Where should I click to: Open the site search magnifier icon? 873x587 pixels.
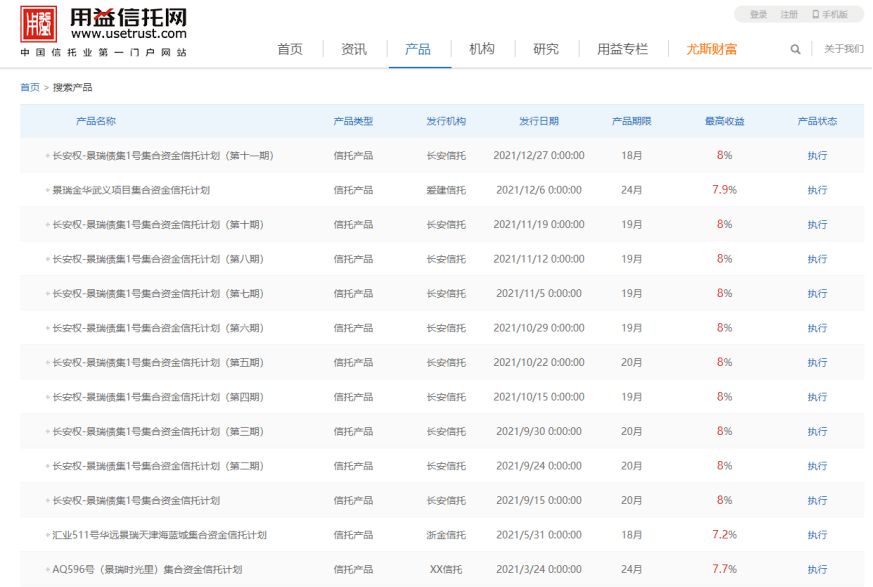point(795,48)
